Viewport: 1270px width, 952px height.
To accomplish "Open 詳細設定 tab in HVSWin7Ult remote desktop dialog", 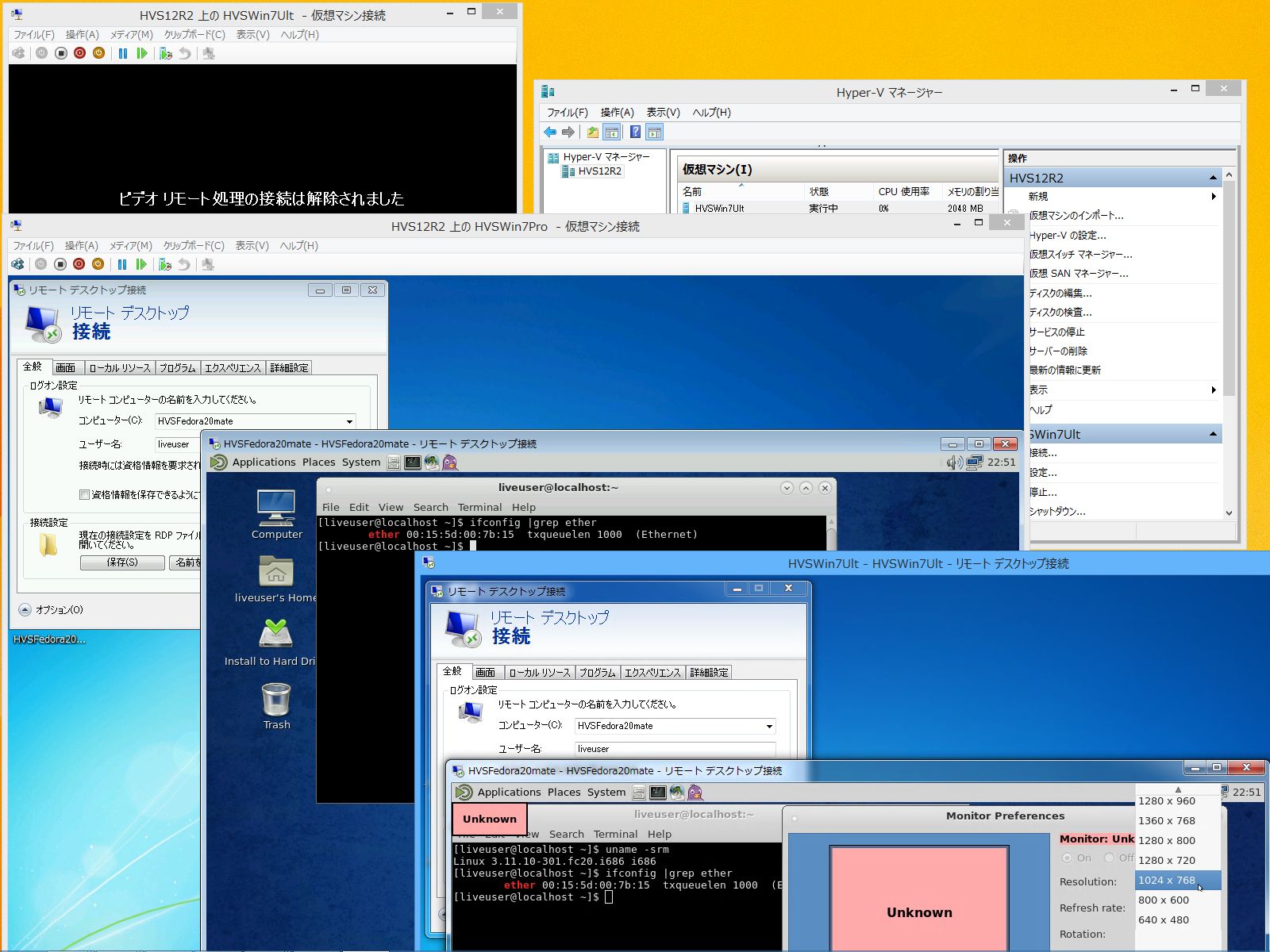I will 709,673.
